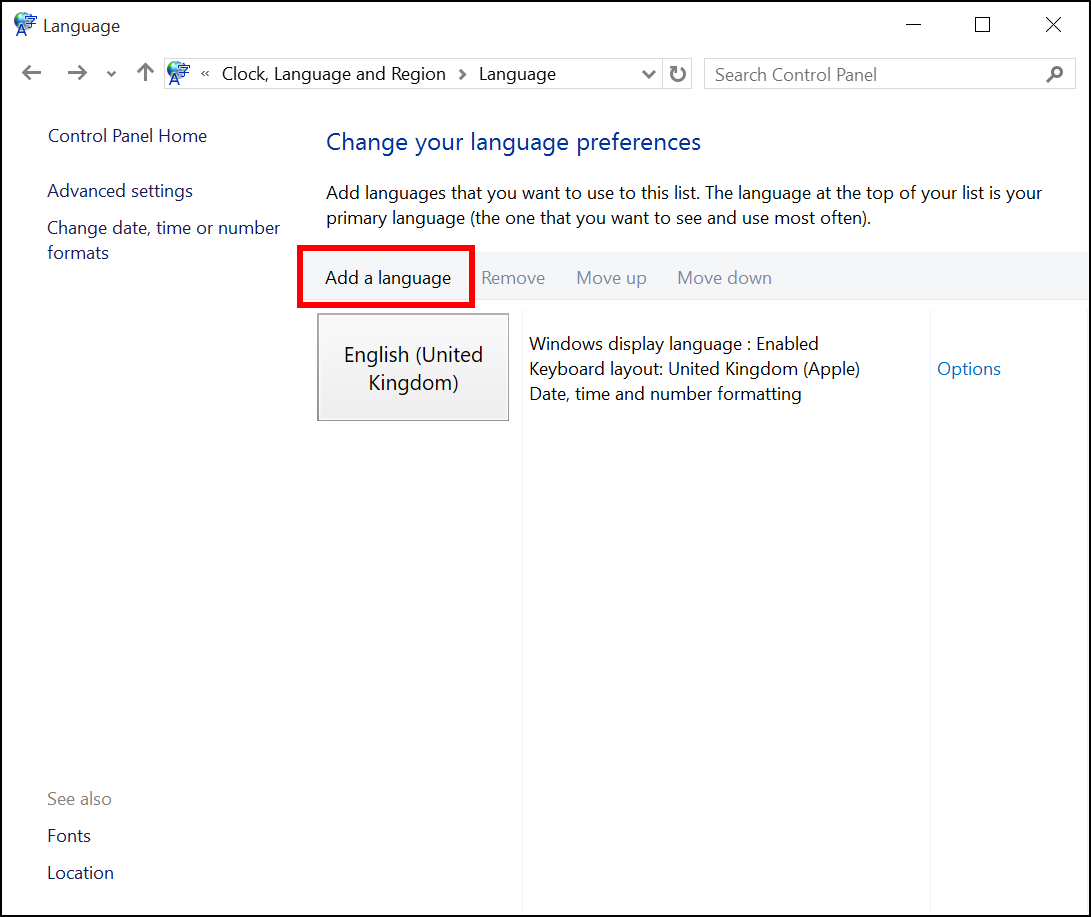Viewport: 1091px width, 917px height.
Task: Click the Forward navigation arrow
Action: tap(77, 73)
